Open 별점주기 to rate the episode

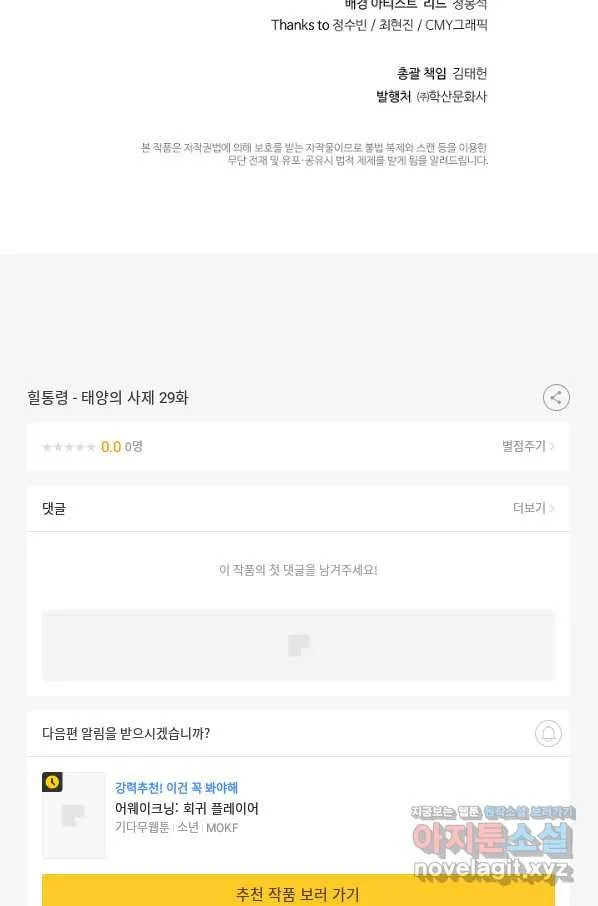click(x=528, y=446)
